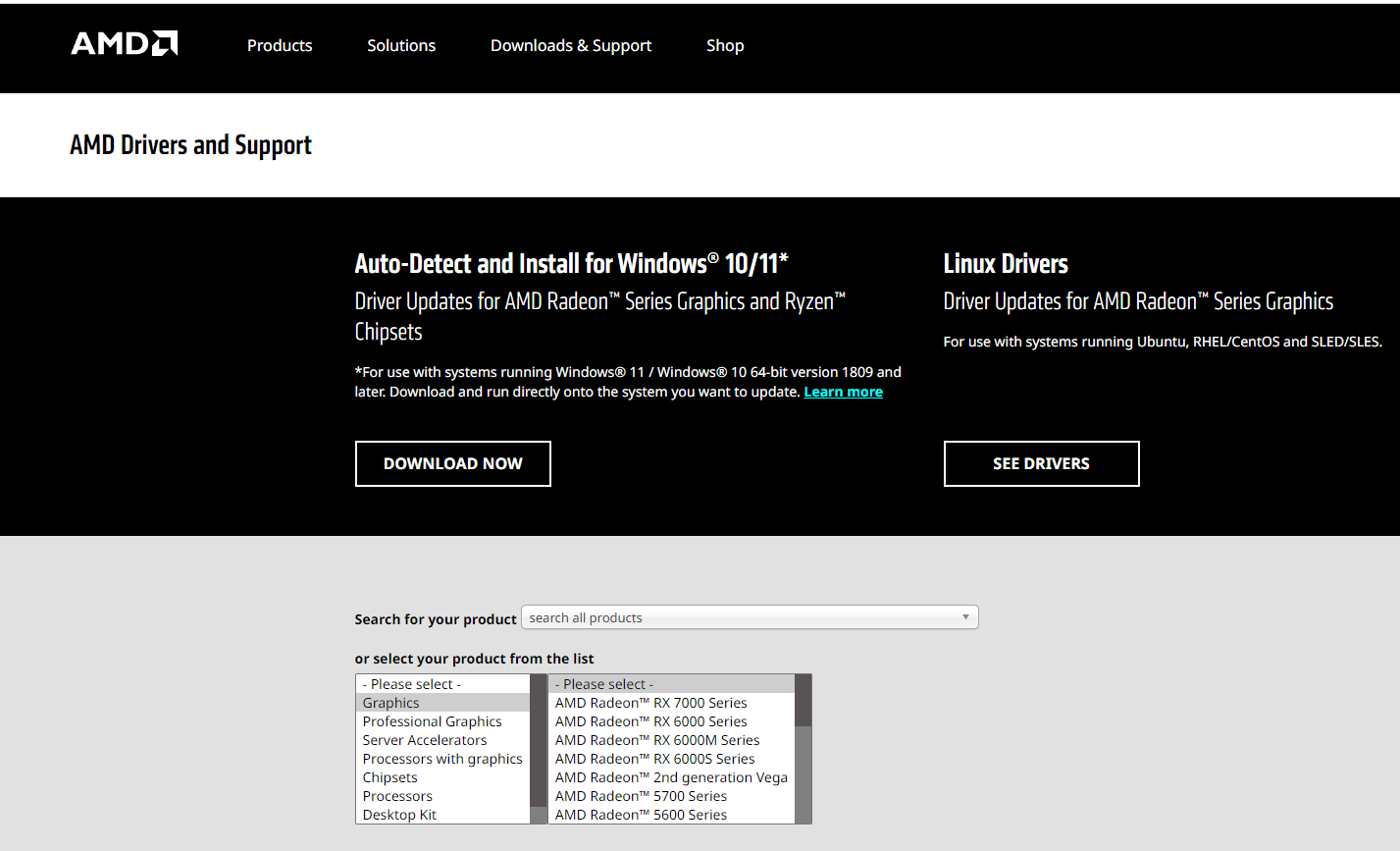Choose AMD Radeon 5600 Series
The image size is (1400, 851).
[x=671, y=815]
